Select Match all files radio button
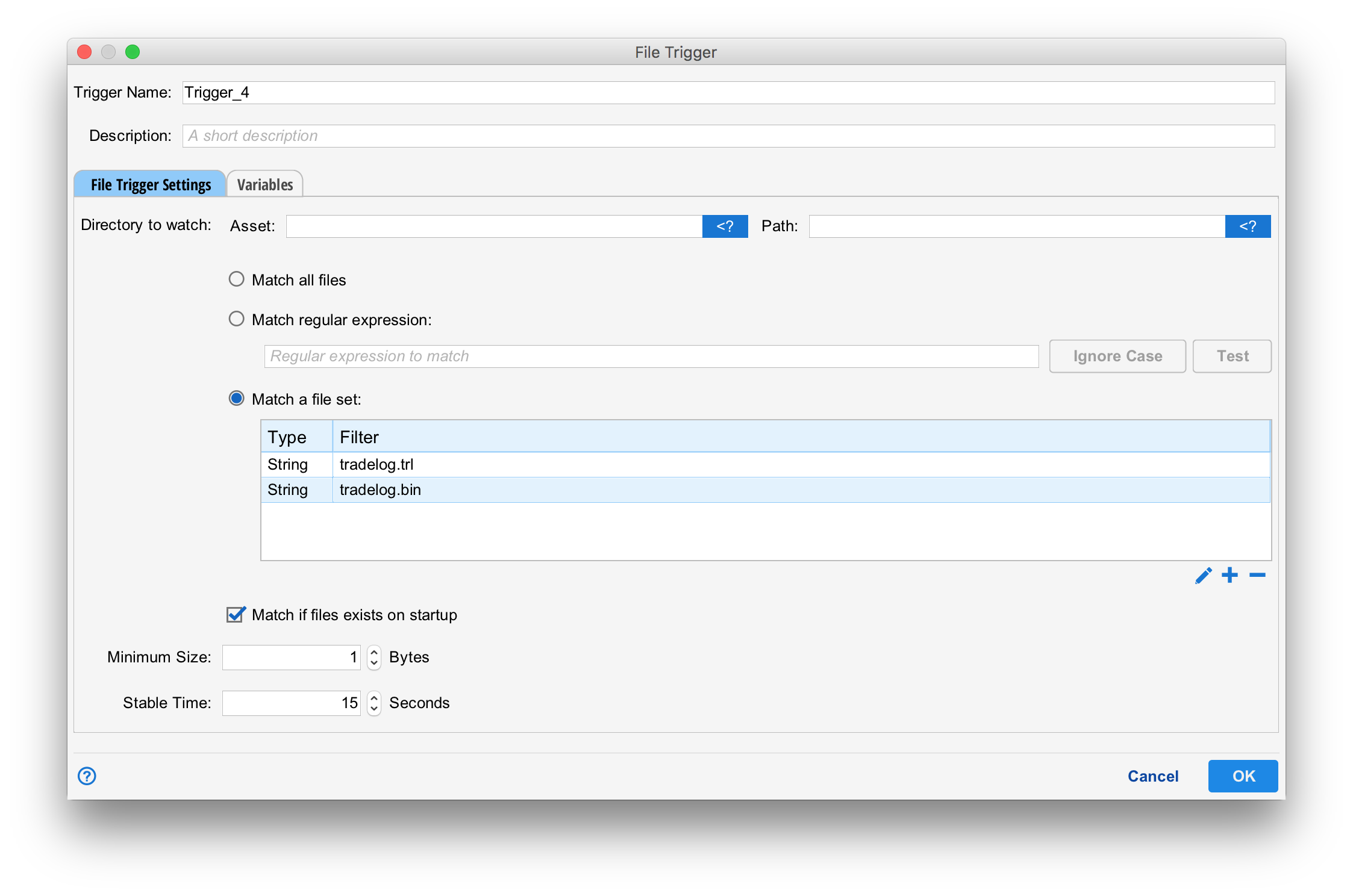The height and width of the screenshot is (896, 1353). point(237,279)
